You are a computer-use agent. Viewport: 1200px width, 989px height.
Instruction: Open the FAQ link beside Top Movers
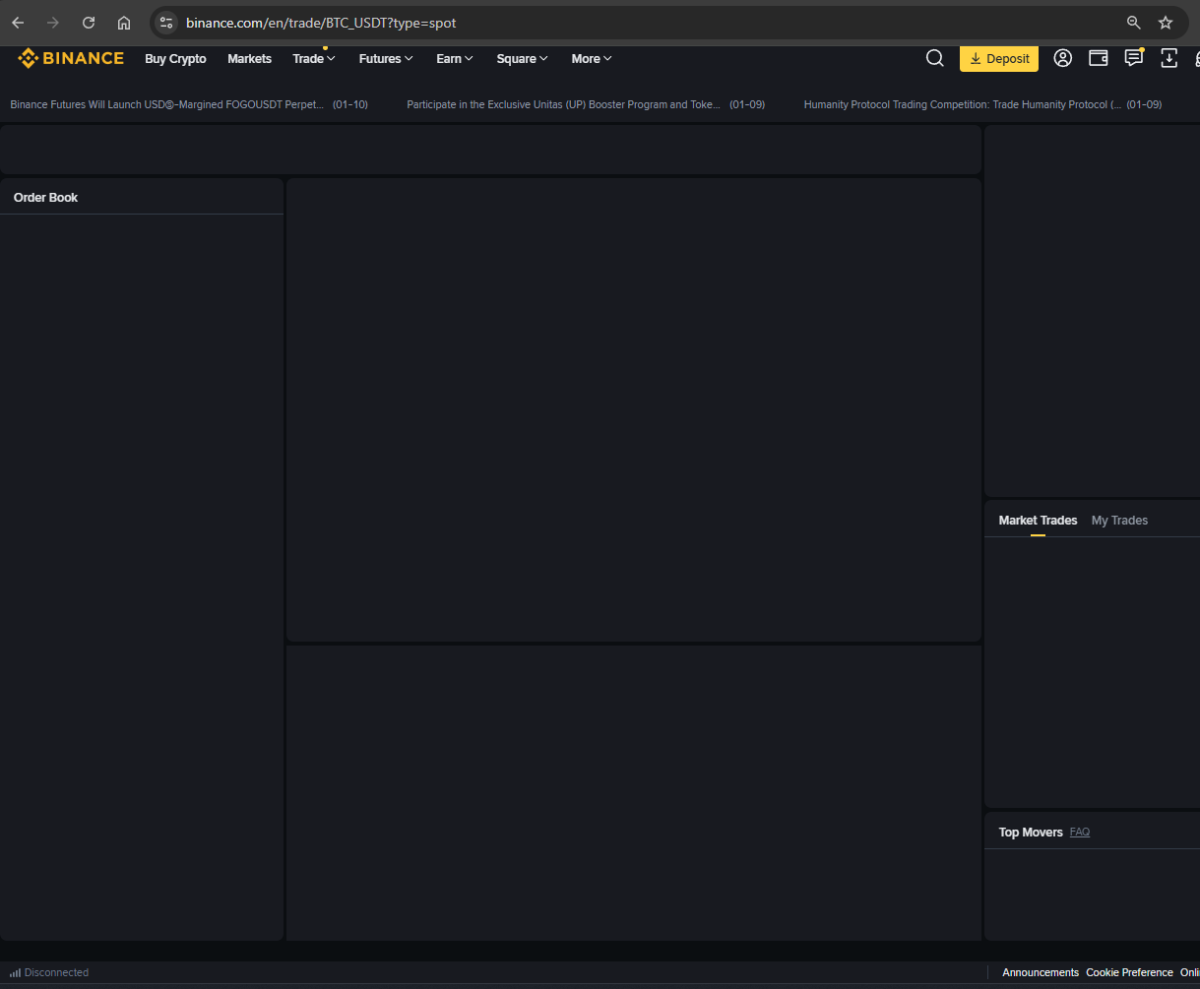pos(1079,832)
